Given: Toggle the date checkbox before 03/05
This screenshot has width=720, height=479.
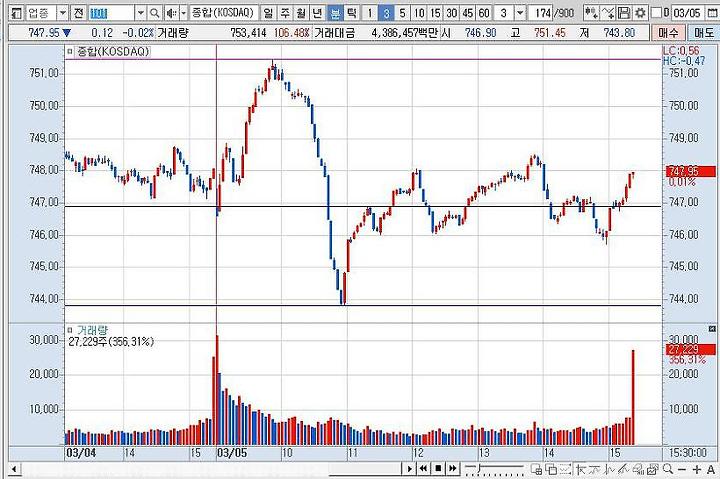Looking at the screenshot, I should click(657, 13).
